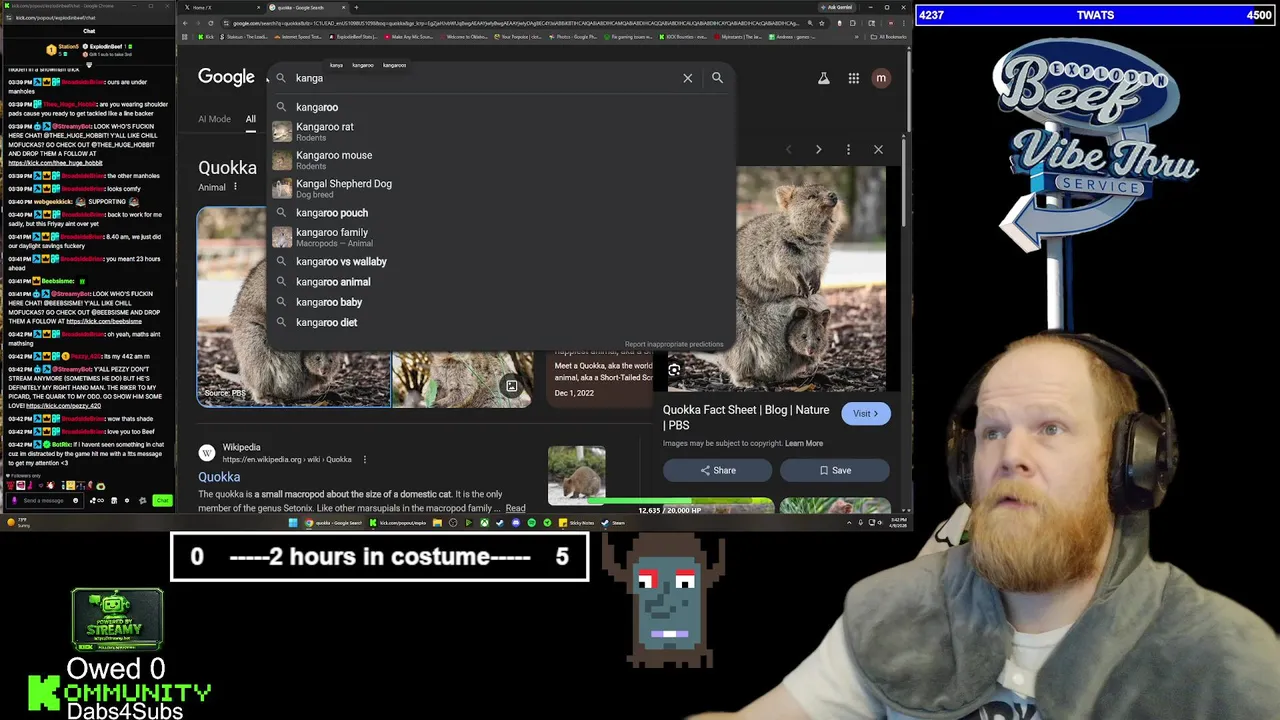Open more options in image preview panel
This screenshot has height=720, width=1280.
(848, 150)
